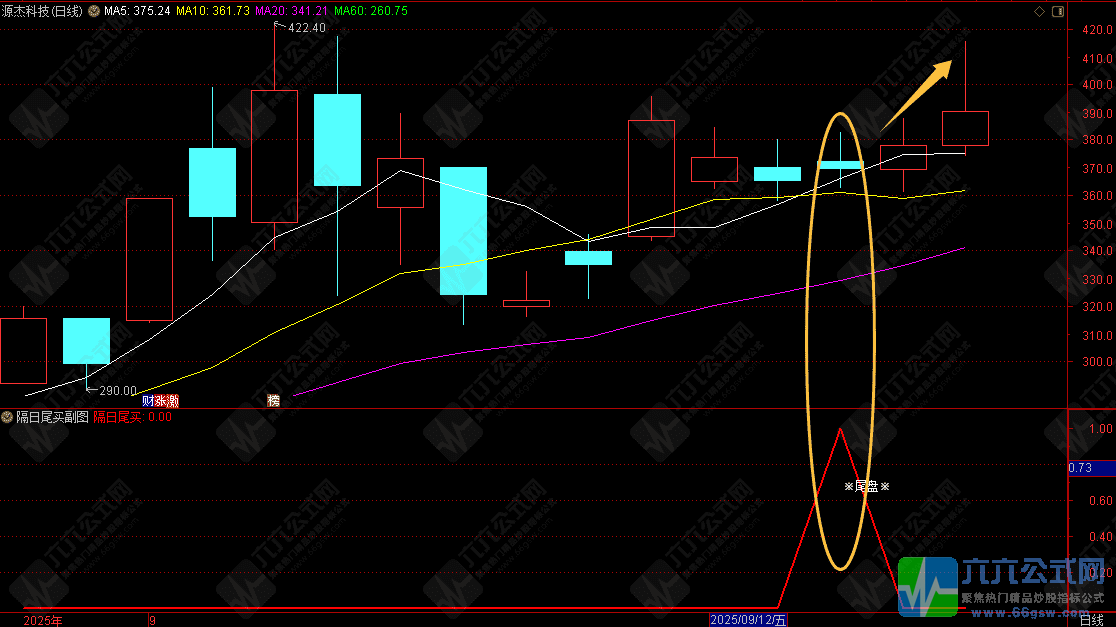
Task: Click the 0.73 value box on sub-chart axis
Action: pyautogui.click(x=1091, y=468)
